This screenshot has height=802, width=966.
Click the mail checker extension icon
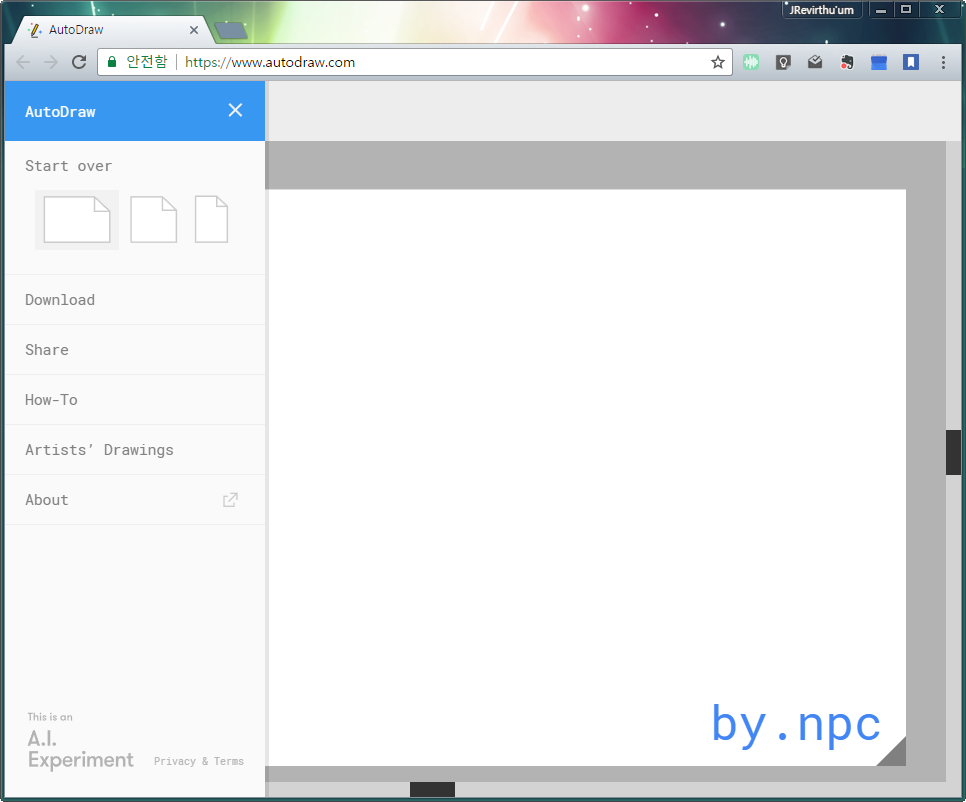[x=815, y=62]
